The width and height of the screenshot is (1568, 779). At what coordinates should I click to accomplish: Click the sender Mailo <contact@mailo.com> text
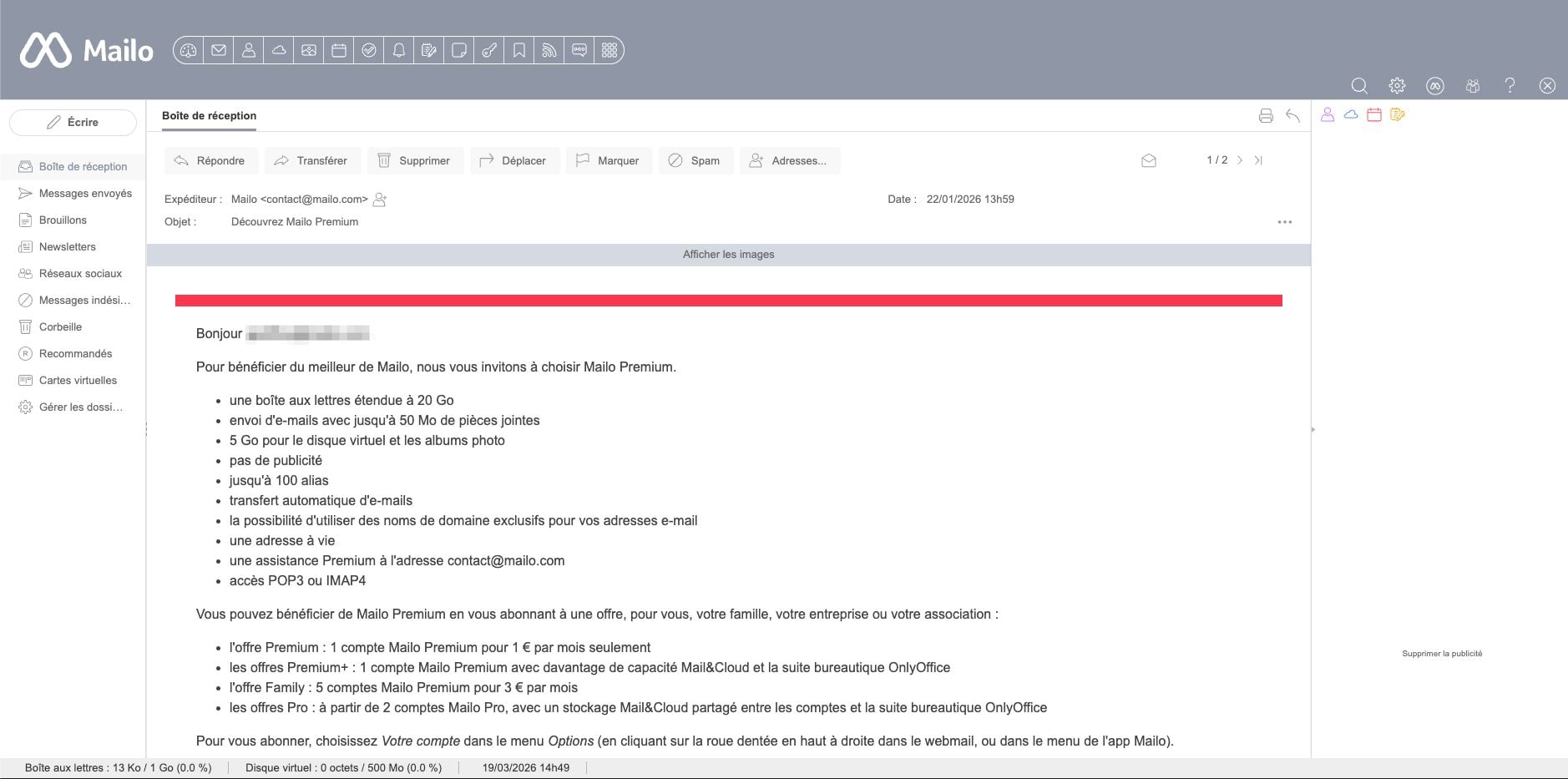coord(300,200)
